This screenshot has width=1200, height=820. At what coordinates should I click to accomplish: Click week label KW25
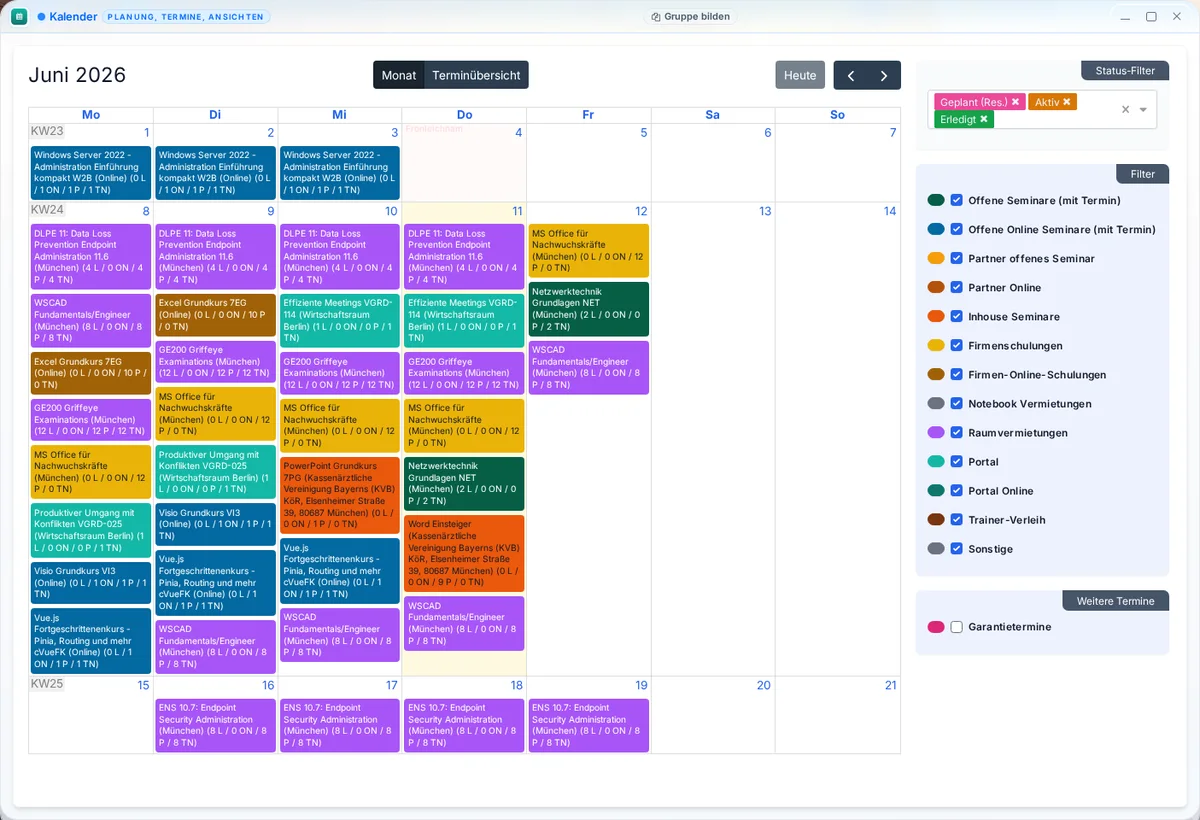coord(47,684)
